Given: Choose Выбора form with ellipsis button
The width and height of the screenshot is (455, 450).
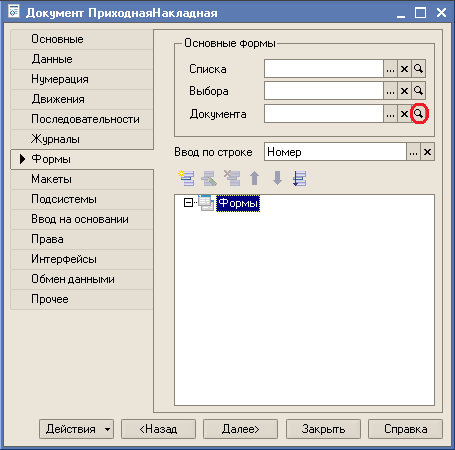Looking at the screenshot, I should 390,91.
